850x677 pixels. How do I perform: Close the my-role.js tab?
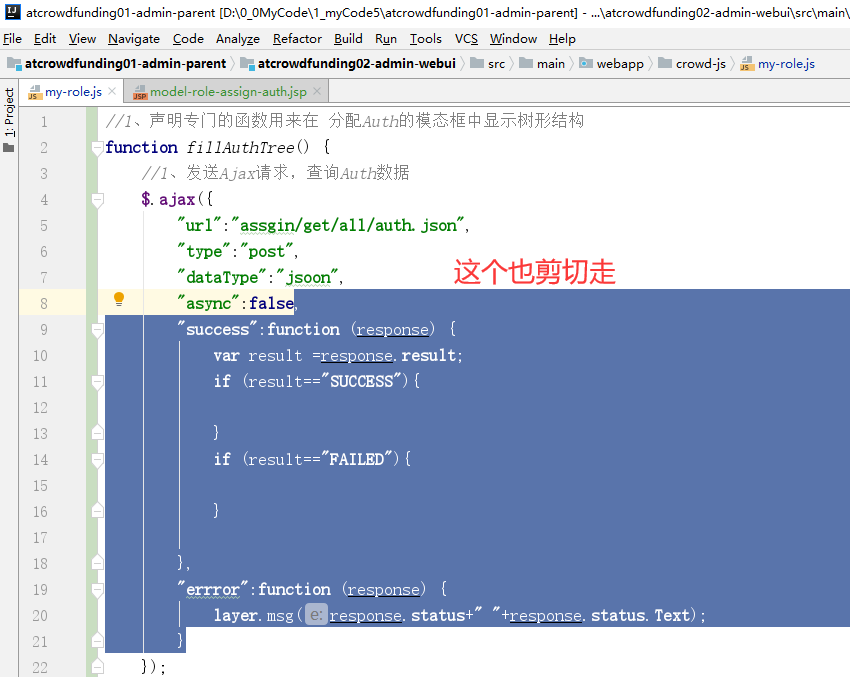(x=112, y=92)
